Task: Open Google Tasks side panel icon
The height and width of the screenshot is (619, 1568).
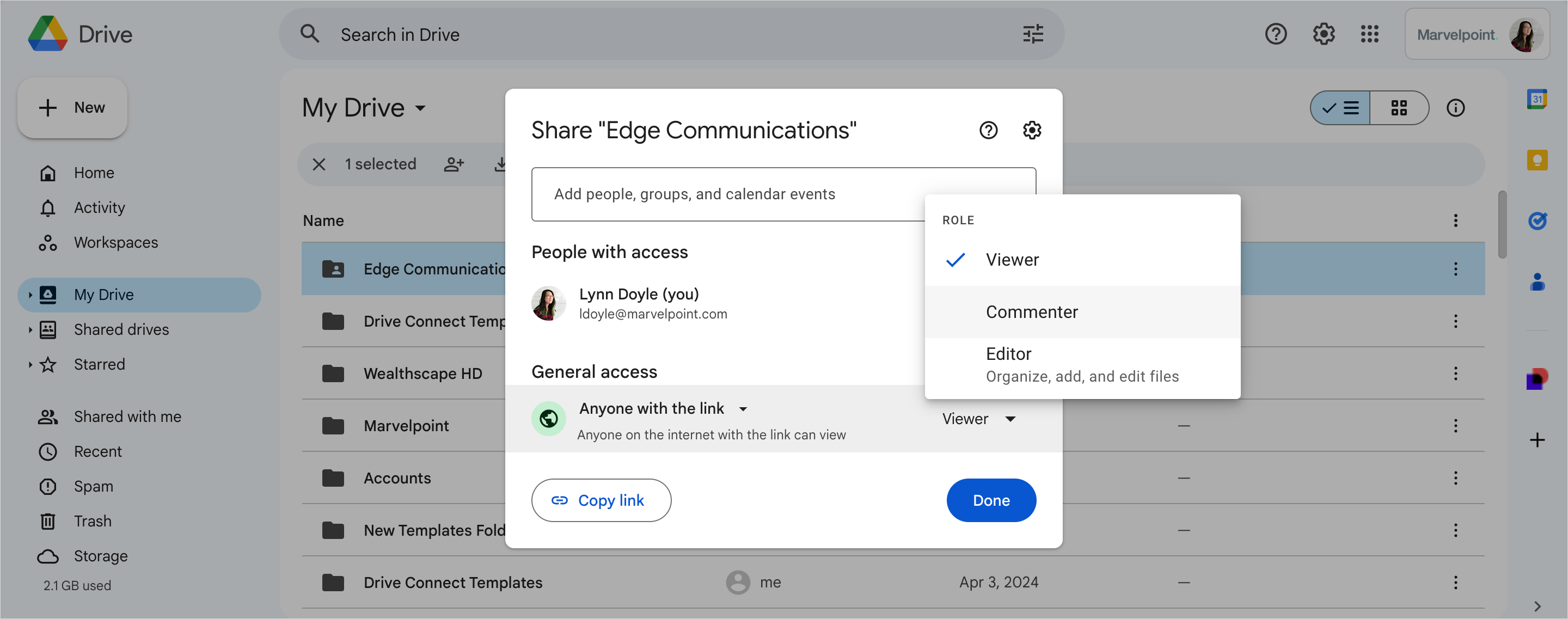Action: 1536,221
